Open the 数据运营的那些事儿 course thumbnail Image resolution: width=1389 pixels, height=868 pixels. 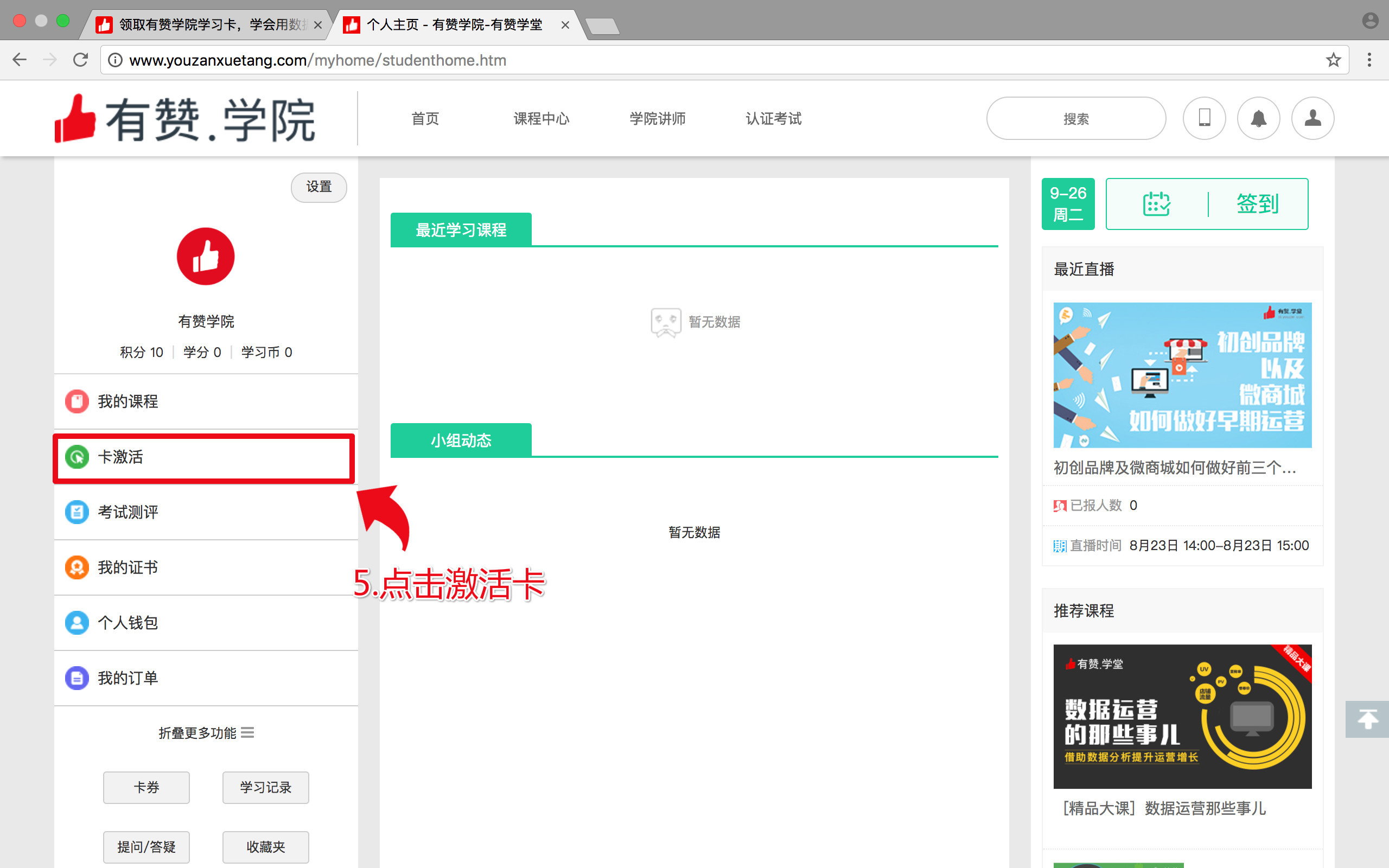coord(1182,717)
